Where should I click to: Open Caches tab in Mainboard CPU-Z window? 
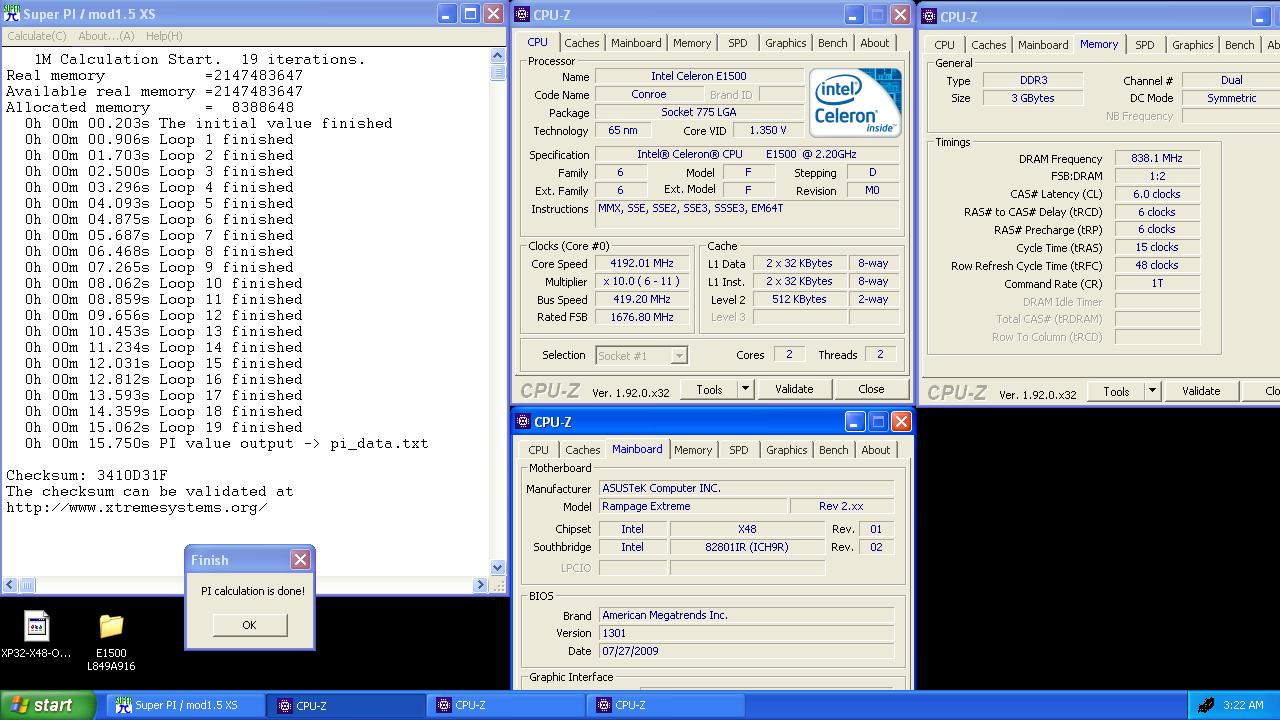[583, 450]
